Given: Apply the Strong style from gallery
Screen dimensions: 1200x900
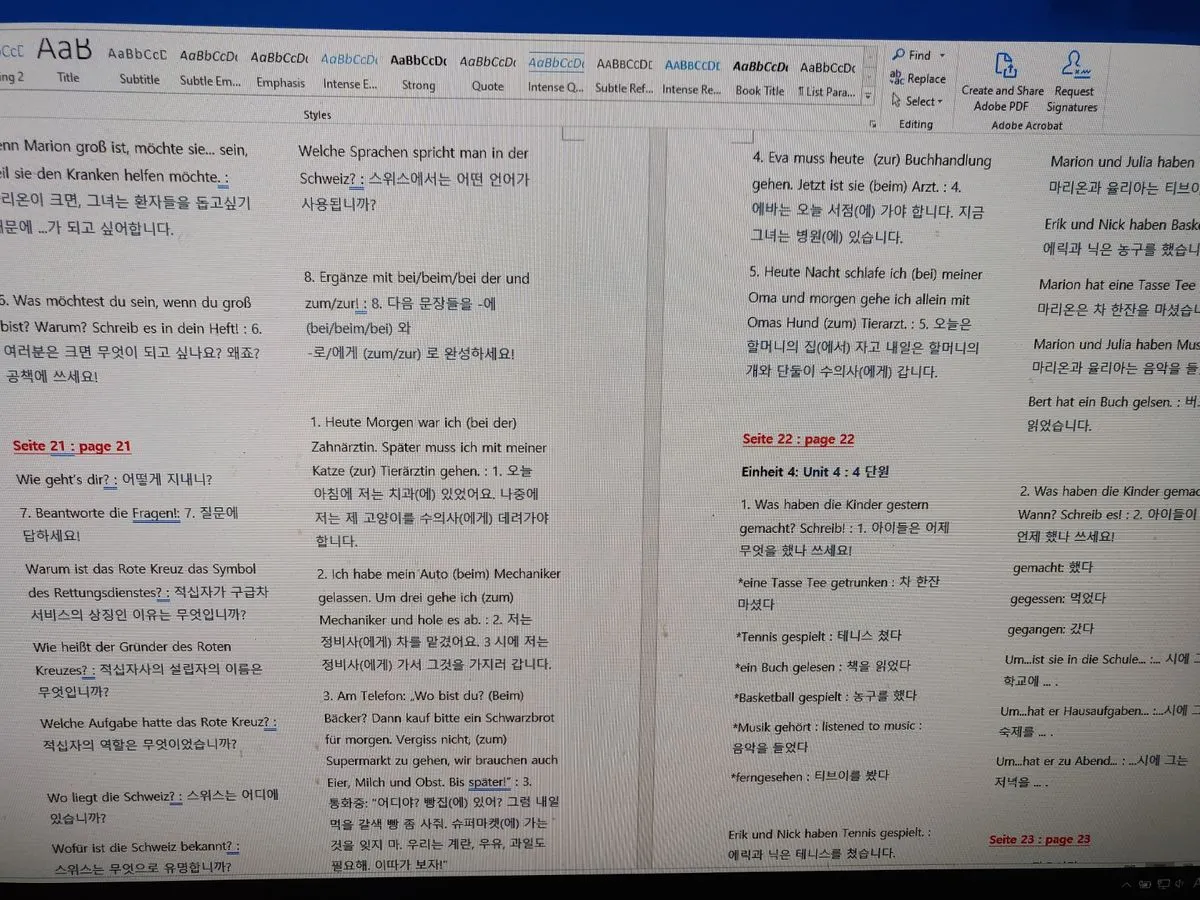Looking at the screenshot, I should tap(418, 70).
